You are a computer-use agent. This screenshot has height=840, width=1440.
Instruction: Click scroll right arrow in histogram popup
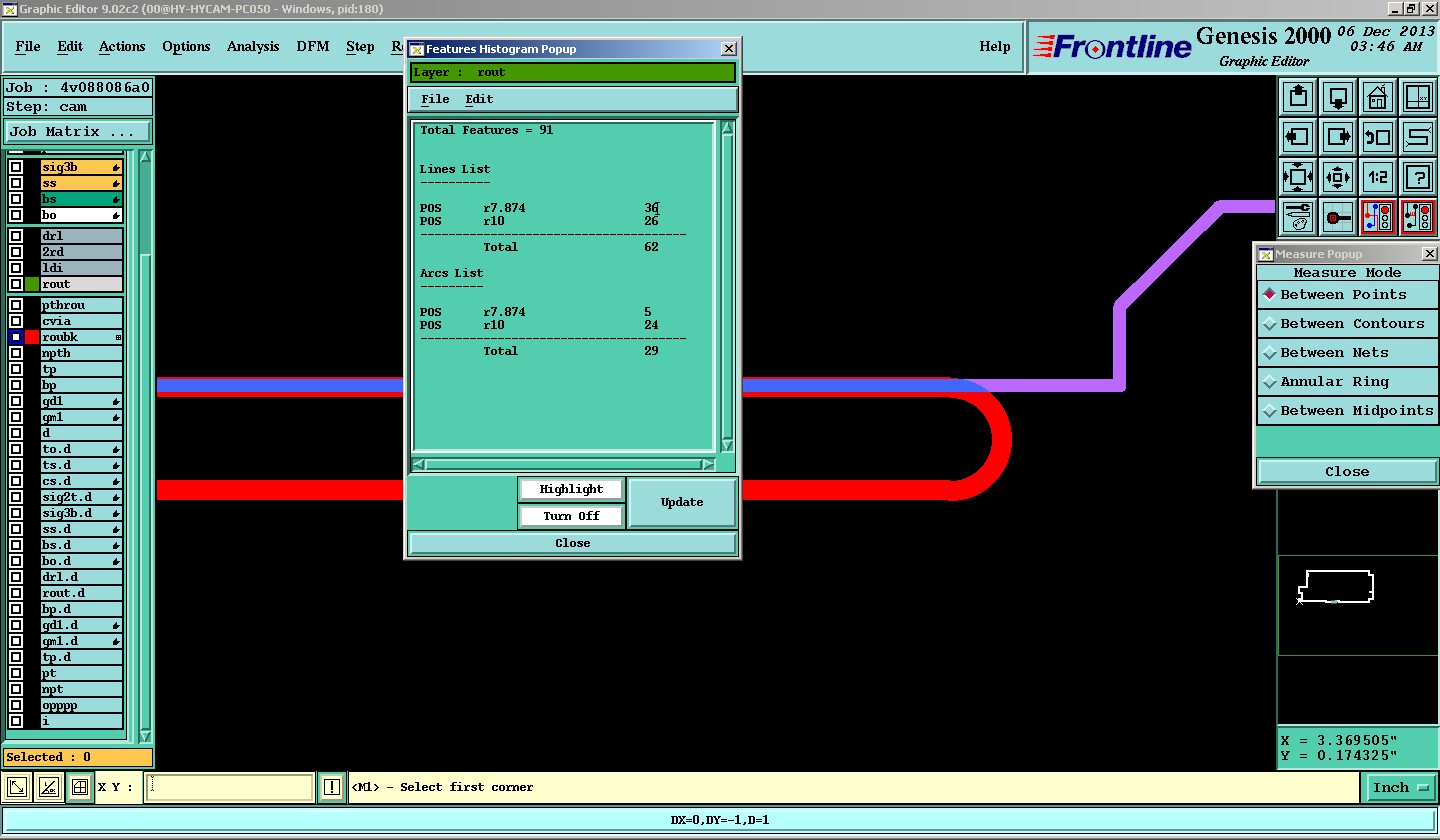point(708,464)
